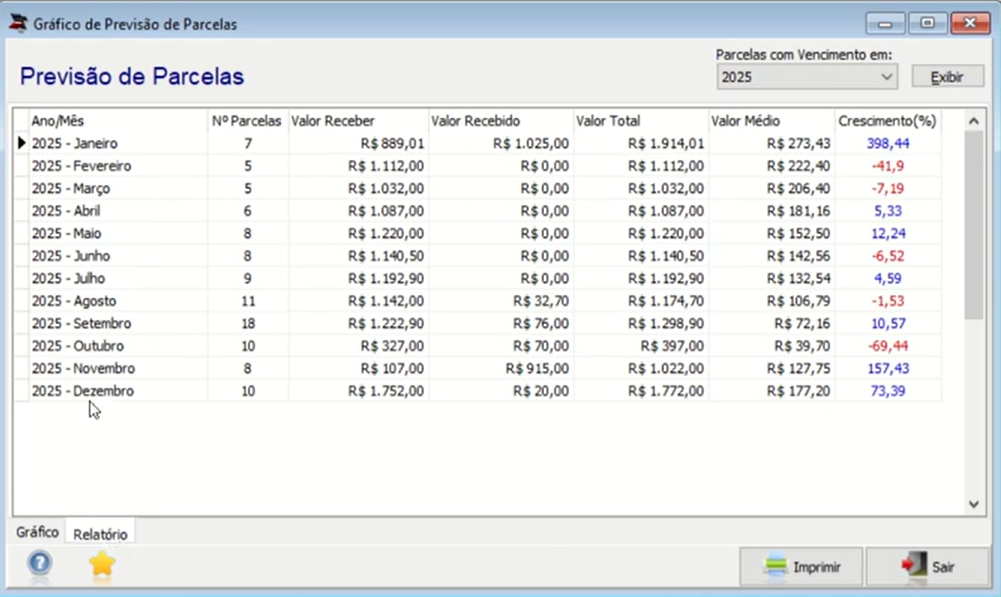This screenshot has height=597, width=1001.
Task: Select the 2025 - Junho row
Action: coord(478,256)
